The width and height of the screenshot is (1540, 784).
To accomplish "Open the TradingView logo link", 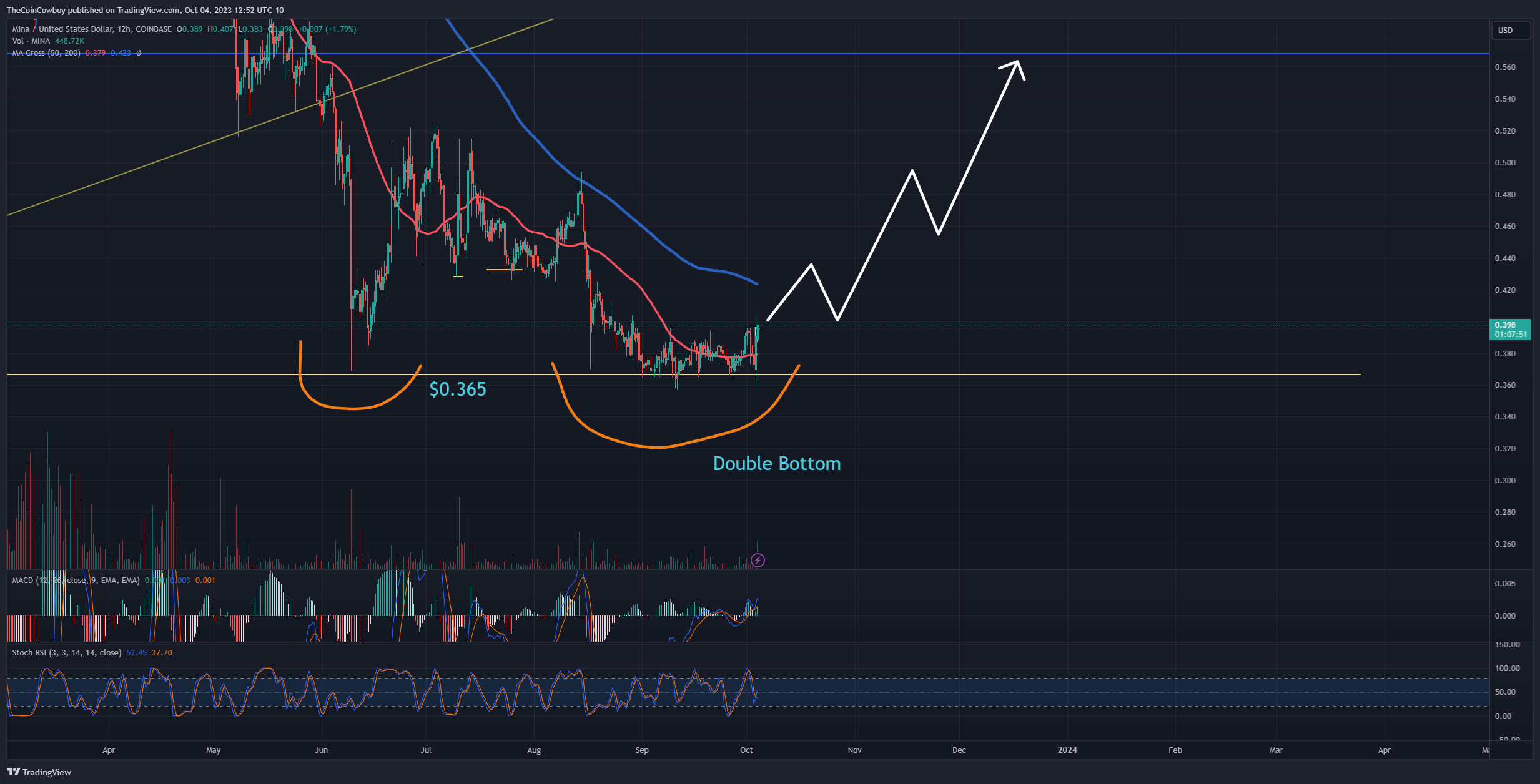I will coord(39,772).
